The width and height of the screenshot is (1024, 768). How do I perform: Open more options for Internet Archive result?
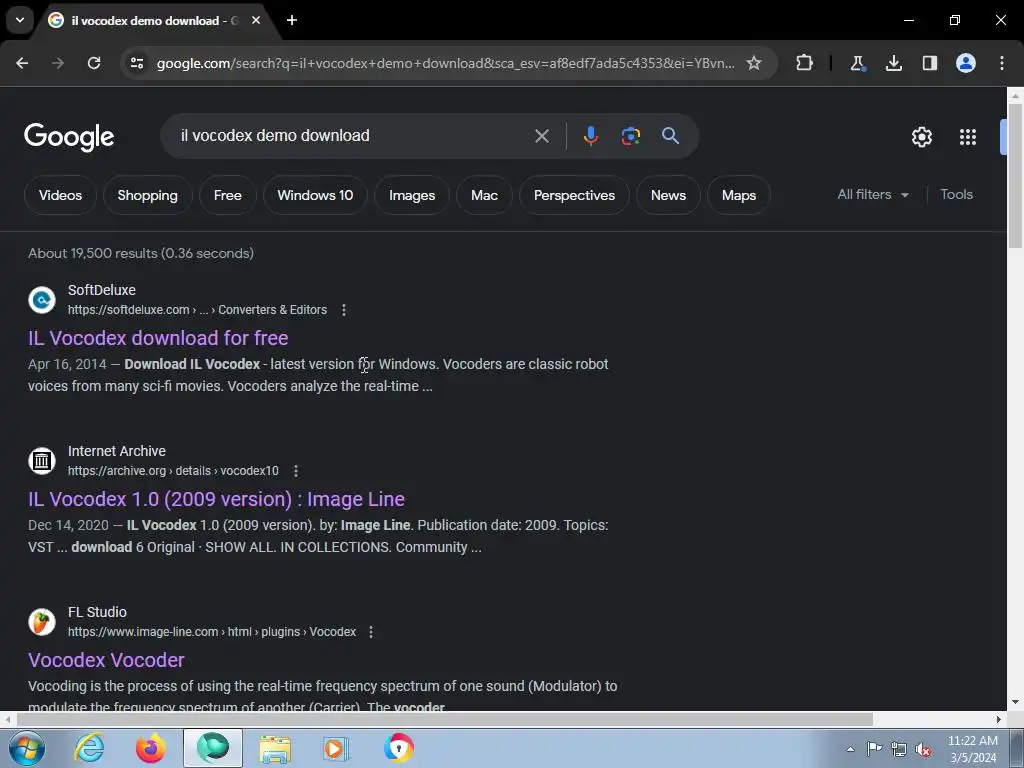coord(295,471)
